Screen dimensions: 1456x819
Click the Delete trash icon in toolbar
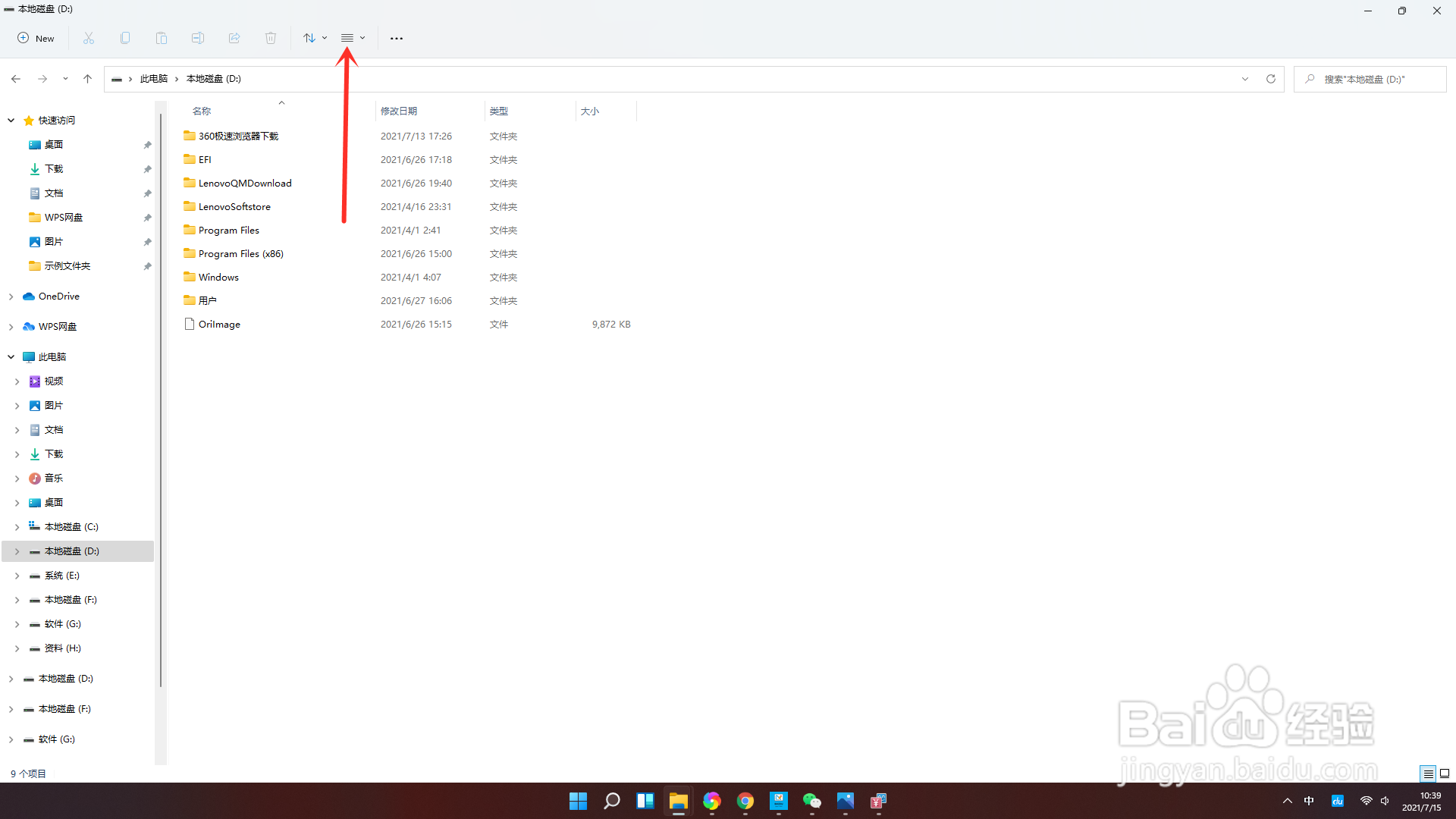271,38
